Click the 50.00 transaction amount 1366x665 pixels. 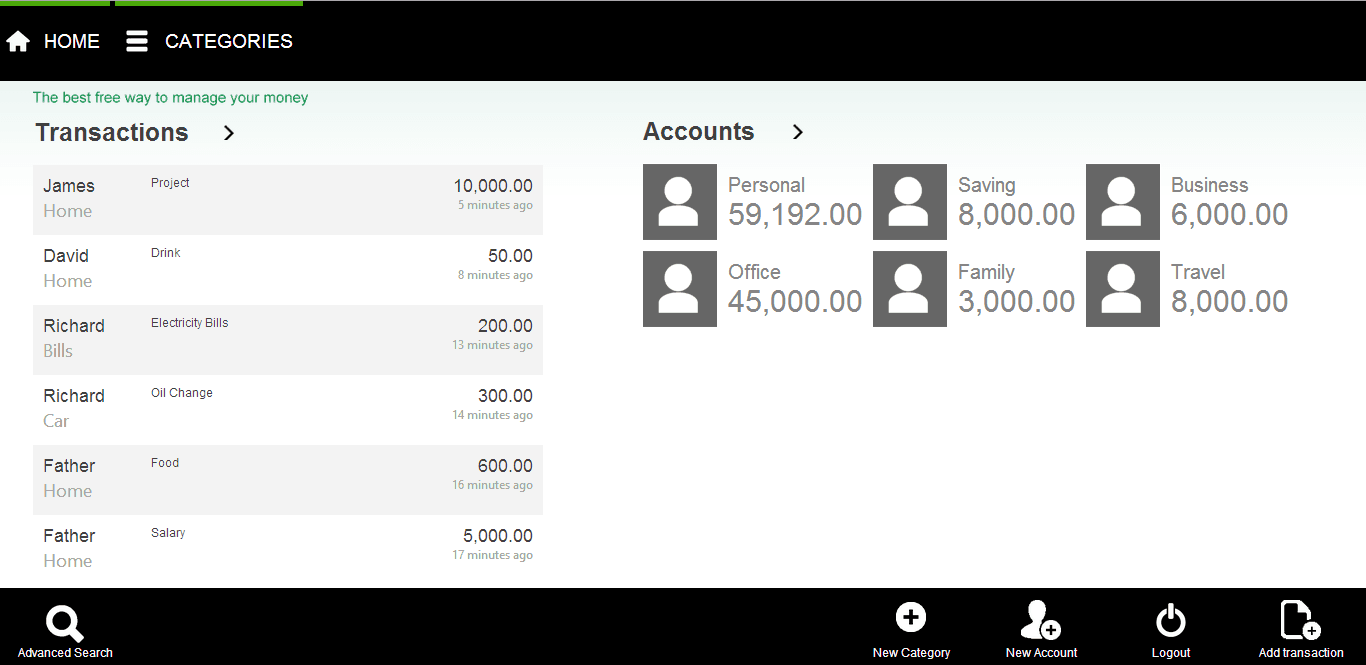point(510,256)
